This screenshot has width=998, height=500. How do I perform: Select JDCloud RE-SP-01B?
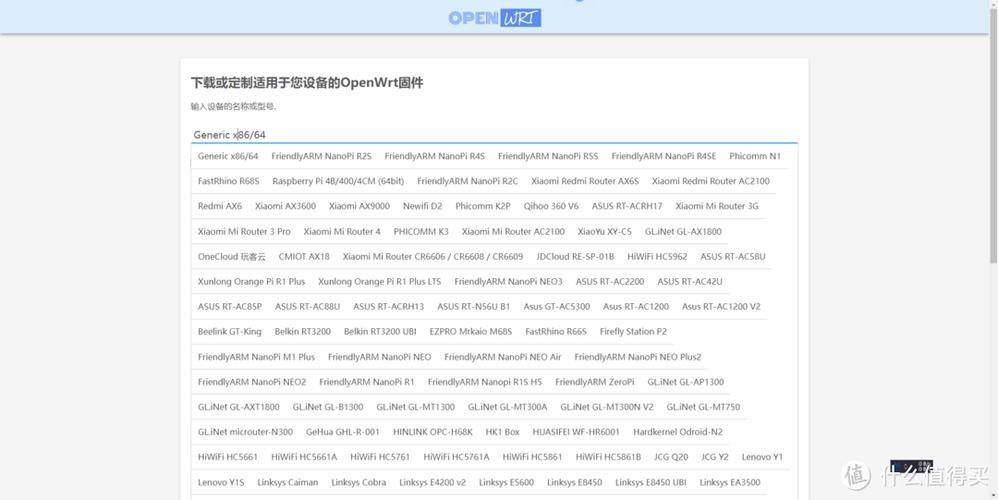(x=575, y=256)
